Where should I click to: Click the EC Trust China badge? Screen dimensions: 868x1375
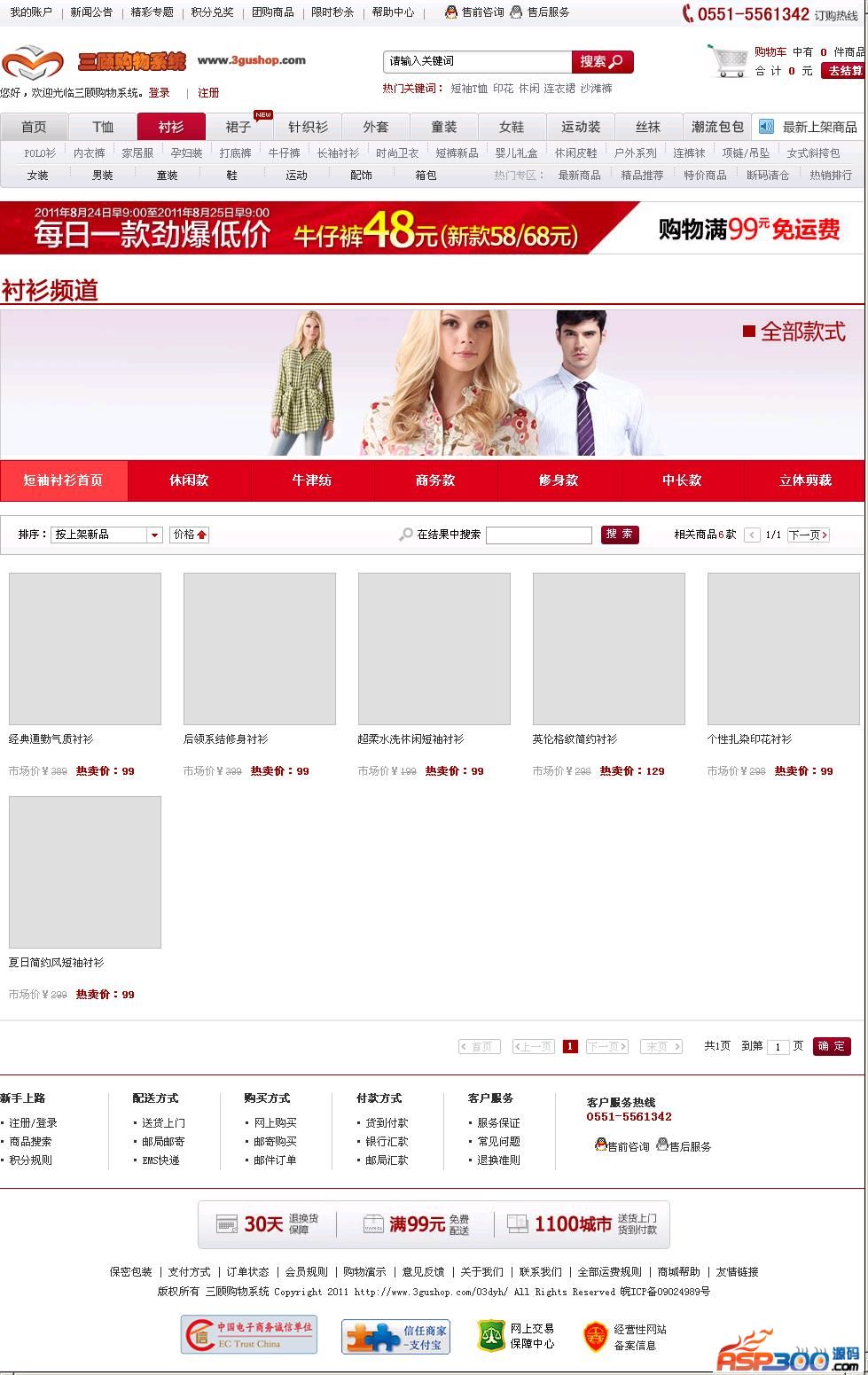point(248,1334)
